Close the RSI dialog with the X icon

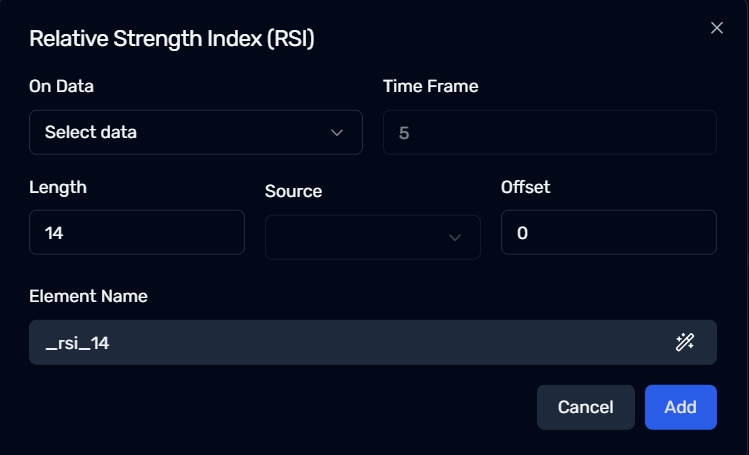[717, 28]
